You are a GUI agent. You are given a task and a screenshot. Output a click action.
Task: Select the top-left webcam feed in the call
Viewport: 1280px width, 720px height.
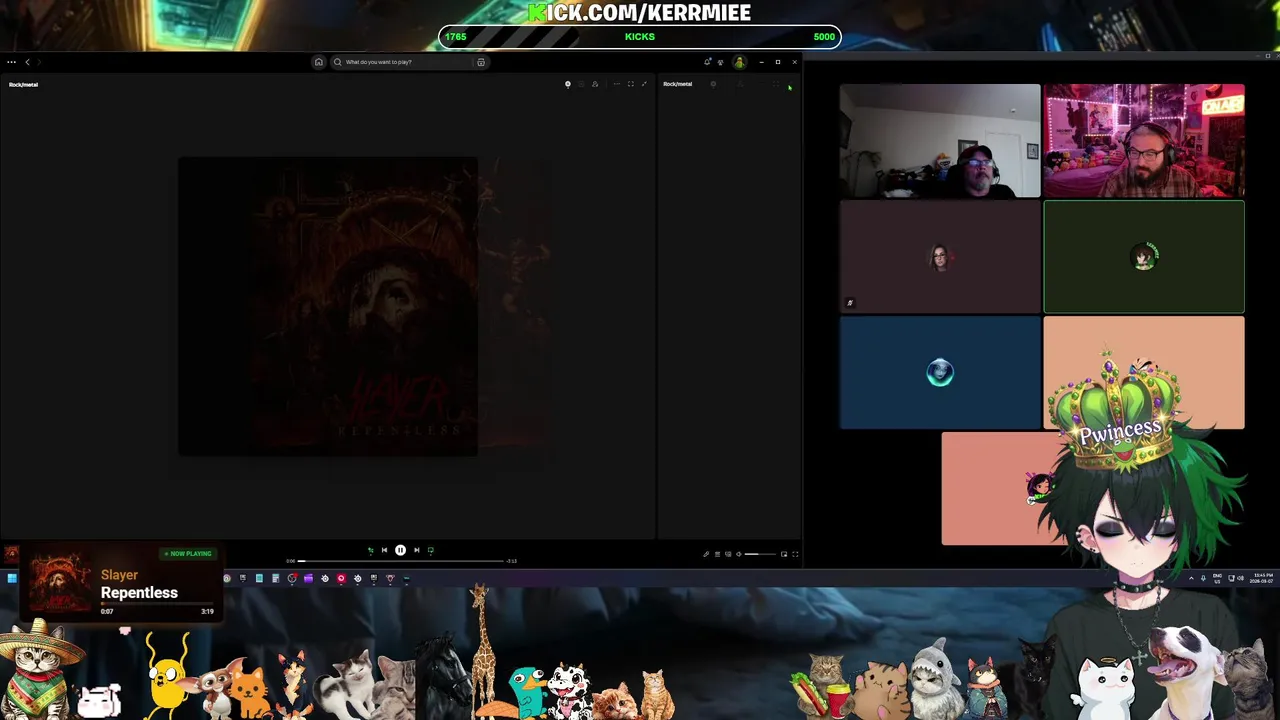pos(940,141)
